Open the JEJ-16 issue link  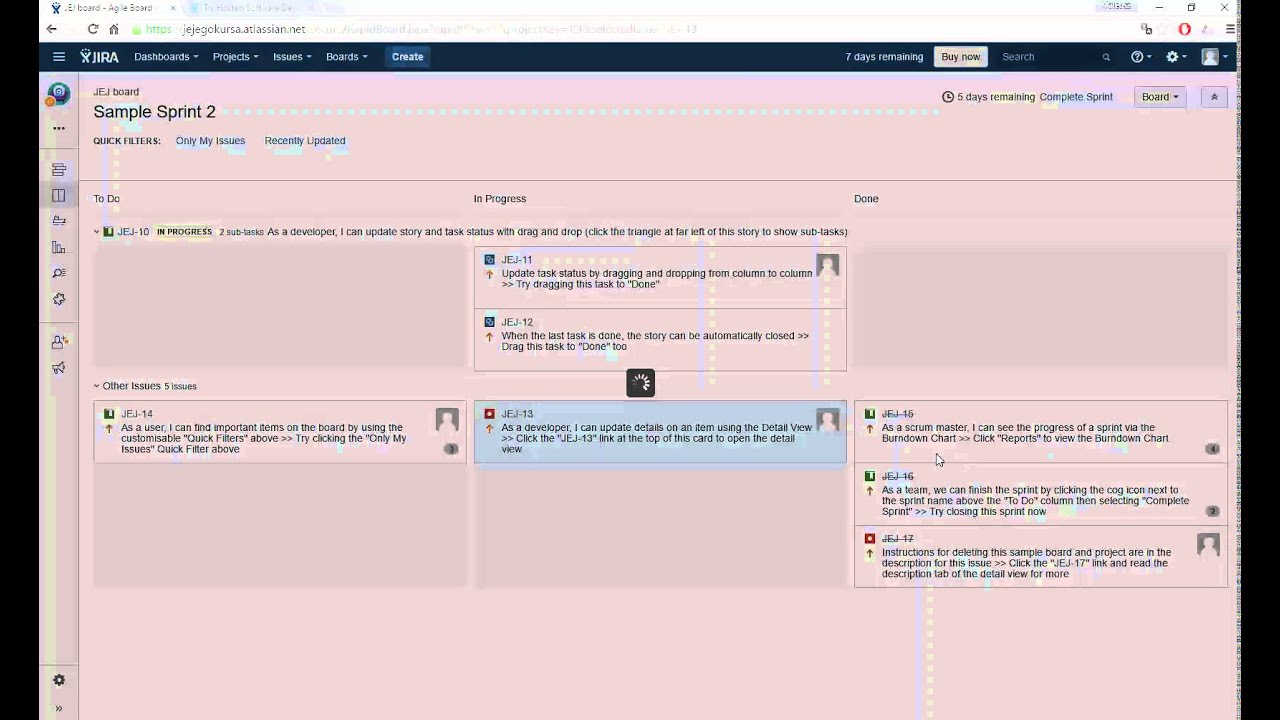[897, 476]
